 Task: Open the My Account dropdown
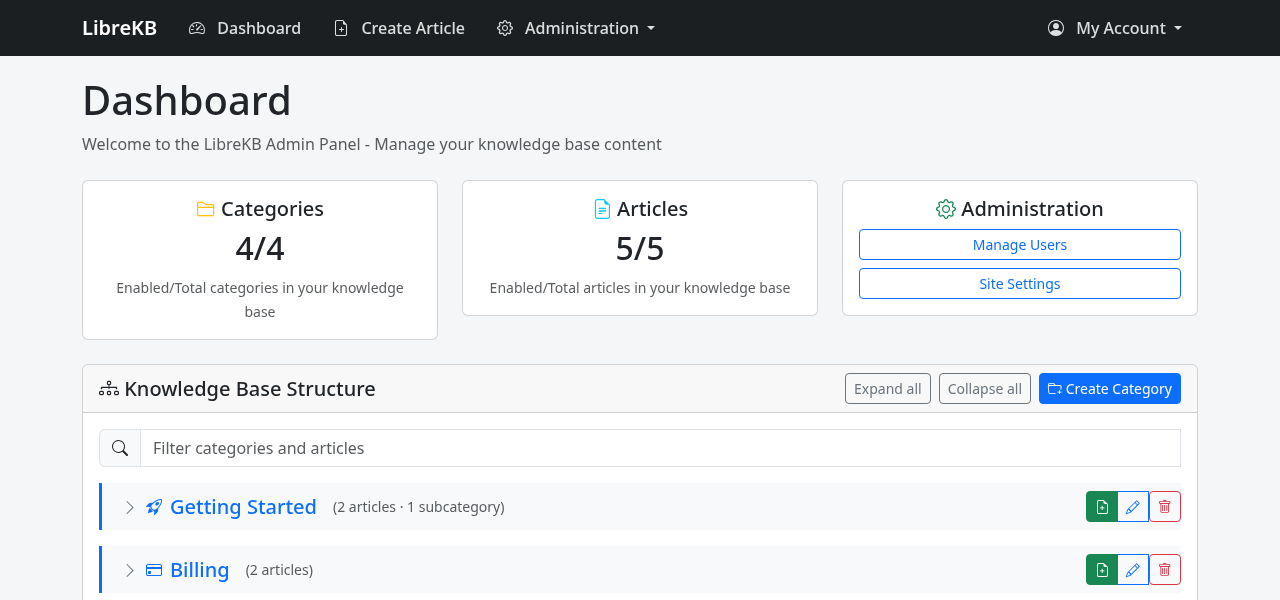click(x=1114, y=28)
